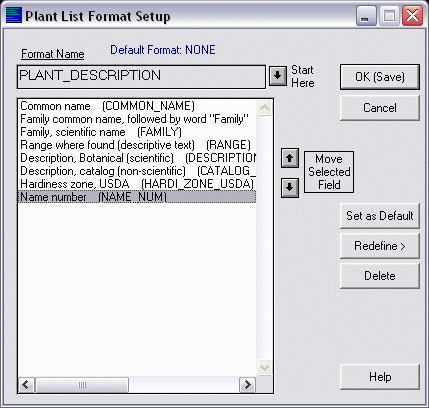Select Hardiness zone, USDA entry
The width and height of the screenshot is (429, 408).
pyautogui.click(x=137, y=184)
